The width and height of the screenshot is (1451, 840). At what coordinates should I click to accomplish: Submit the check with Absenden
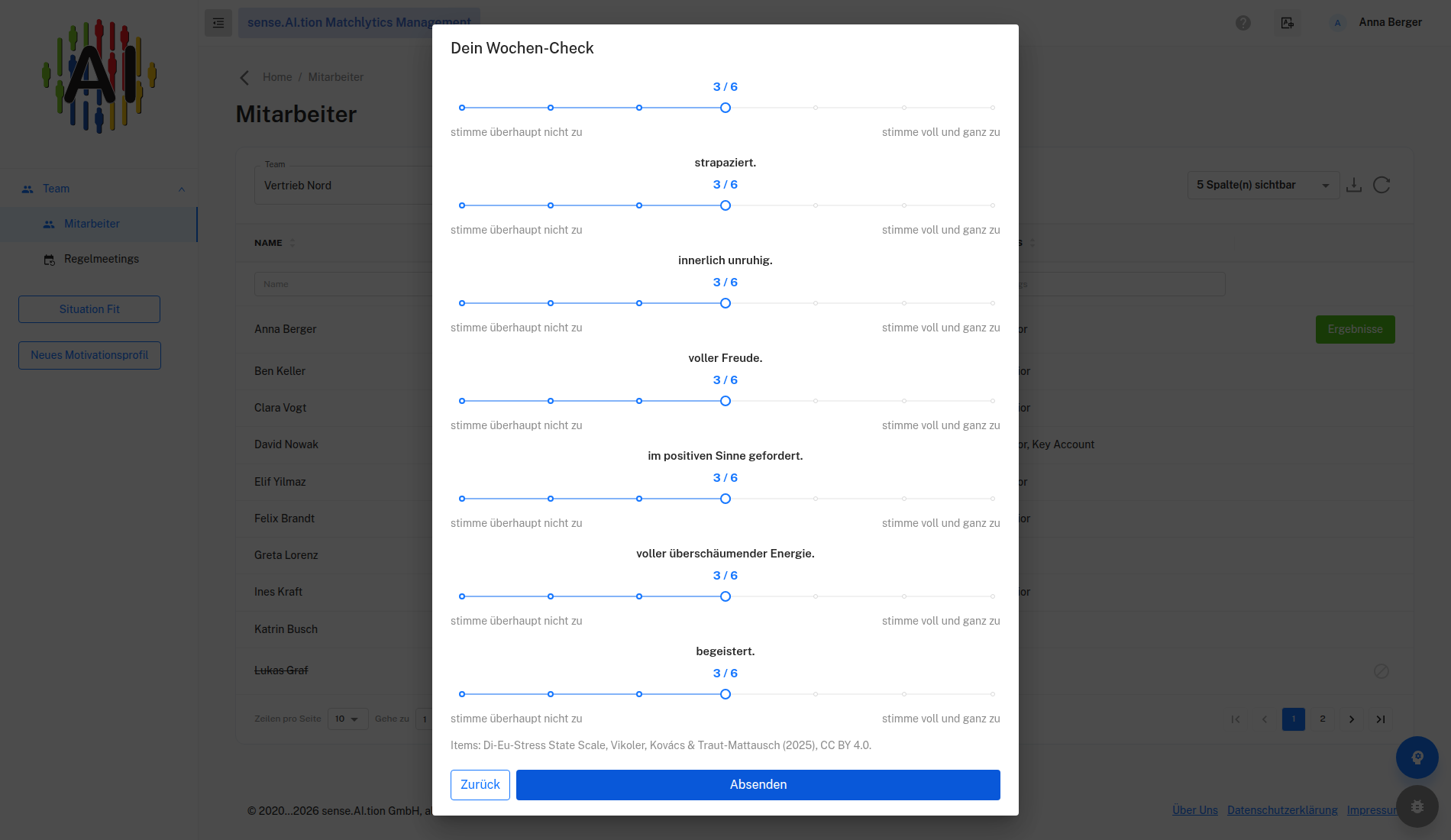pos(758,785)
